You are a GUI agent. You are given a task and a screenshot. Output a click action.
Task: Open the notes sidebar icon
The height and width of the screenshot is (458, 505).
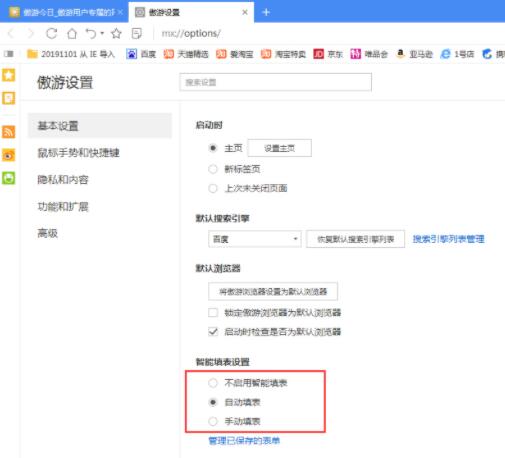coord(9,98)
